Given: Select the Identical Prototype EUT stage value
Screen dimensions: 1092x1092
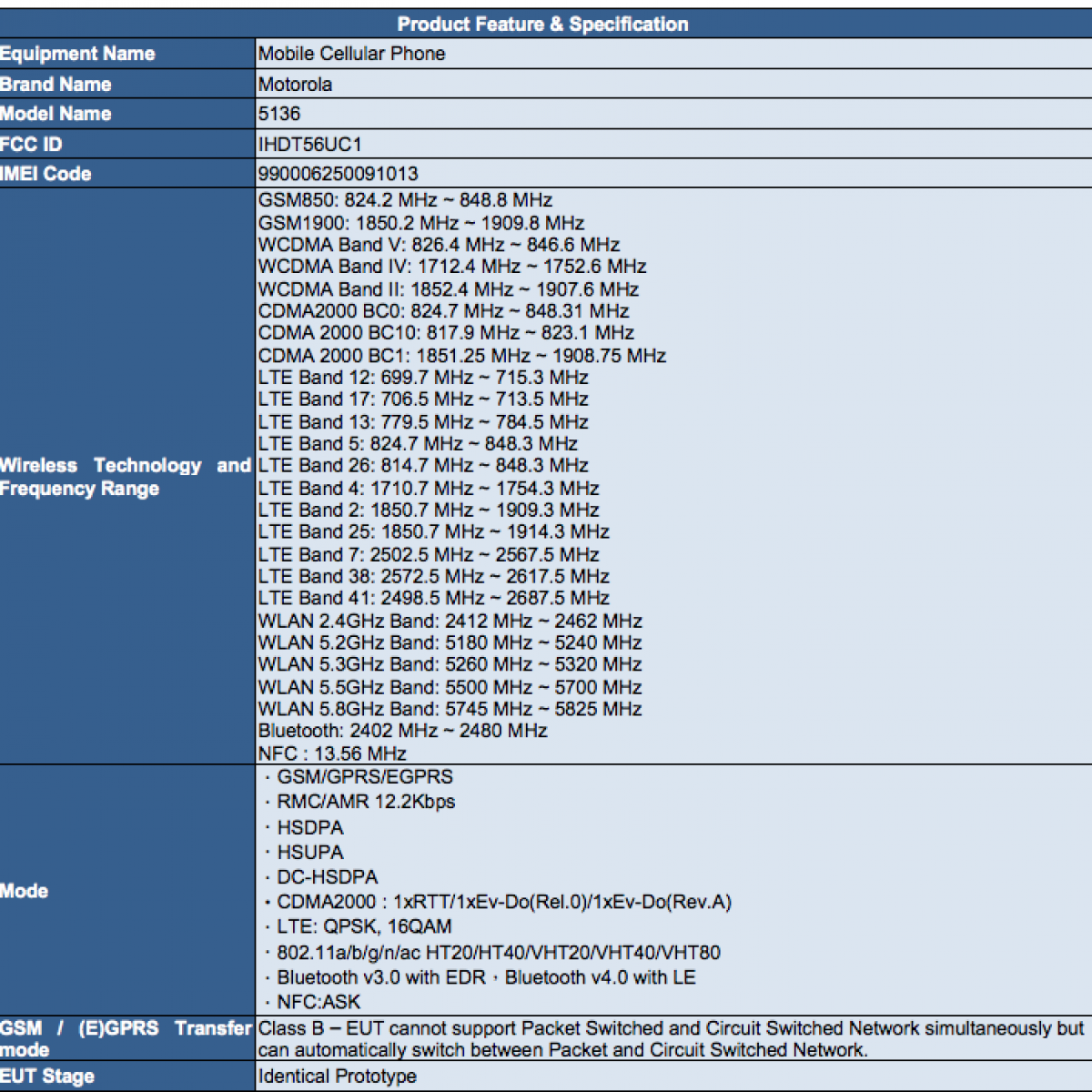Looking at the screenshot, I should point(338,1077).
